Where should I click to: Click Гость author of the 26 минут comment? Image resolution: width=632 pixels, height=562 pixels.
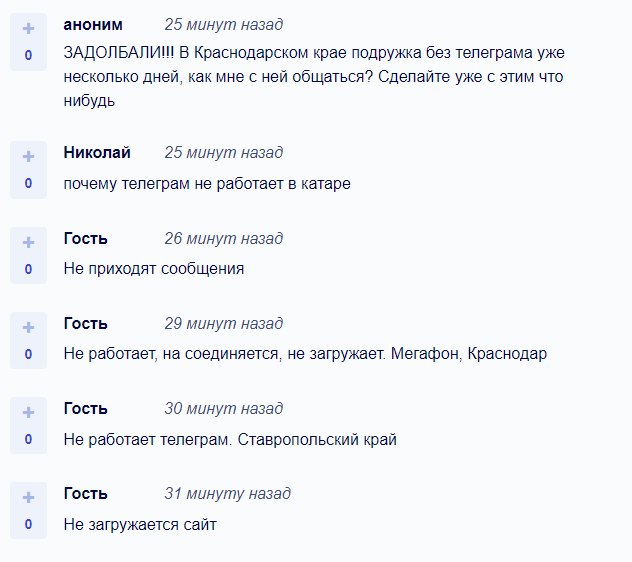[85, 239]
